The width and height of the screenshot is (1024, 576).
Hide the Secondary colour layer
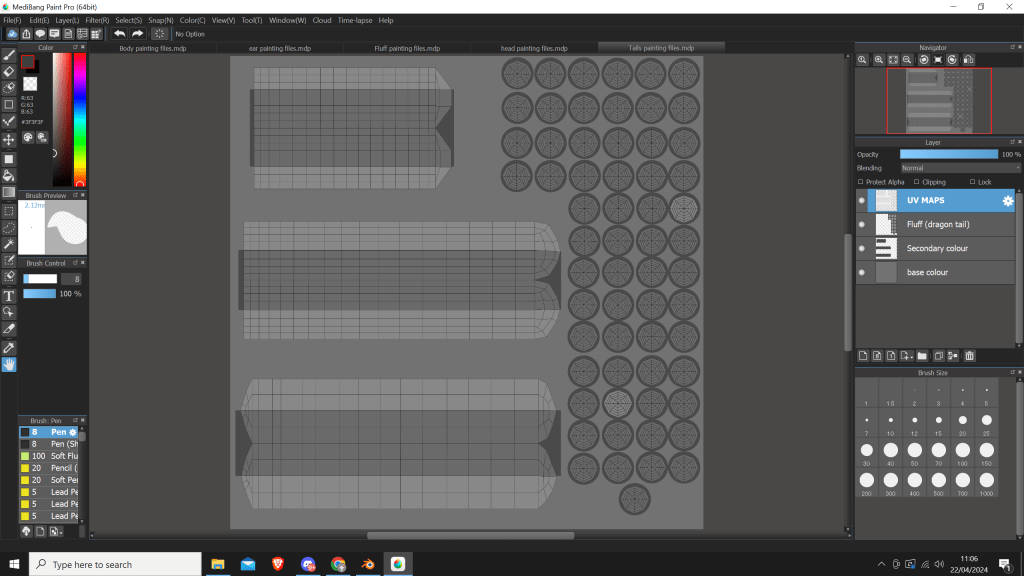(x=862, y=248)
